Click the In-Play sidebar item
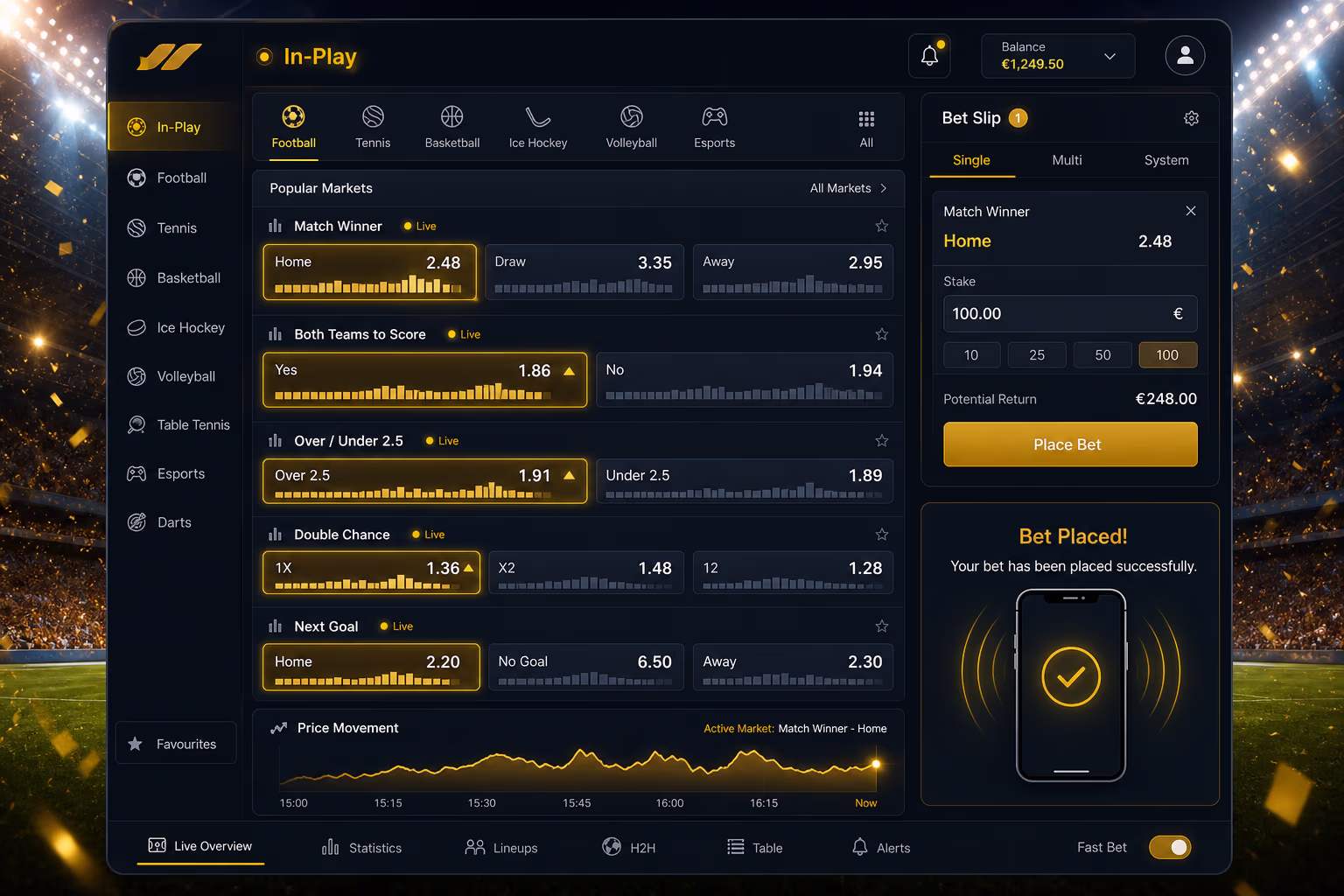 point(174,127)
